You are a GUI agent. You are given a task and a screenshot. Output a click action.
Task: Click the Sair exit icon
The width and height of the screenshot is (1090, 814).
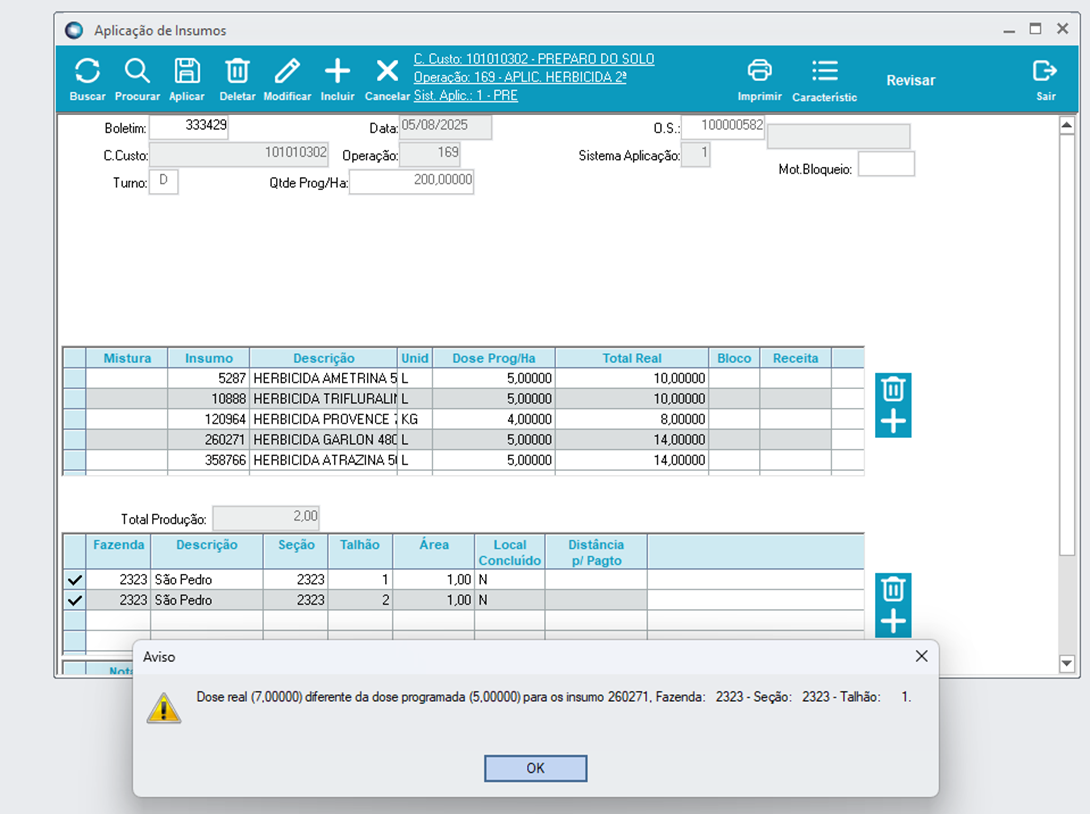coord(1045,71)
